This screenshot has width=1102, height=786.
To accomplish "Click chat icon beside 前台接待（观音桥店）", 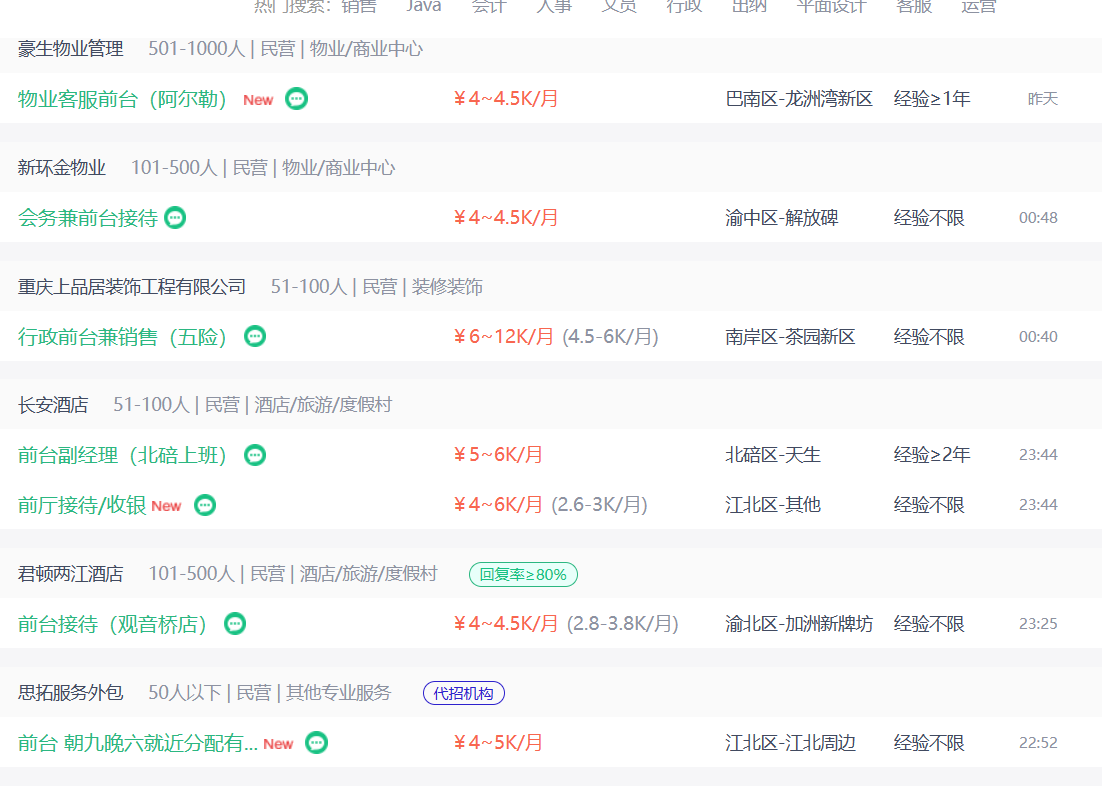I will point(235,625).
